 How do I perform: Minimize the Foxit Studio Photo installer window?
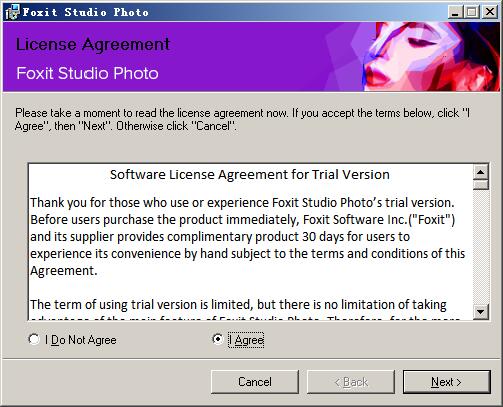pyautogui.click(x=455, y=12)
